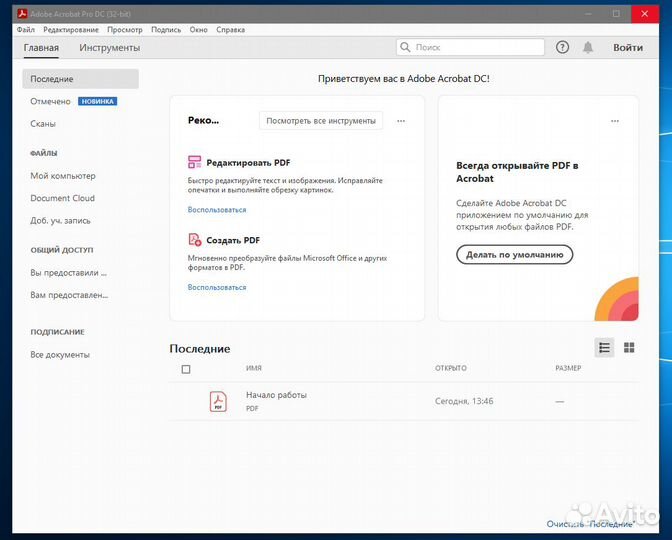Open Вам предоставлен shared list
672x540 pixels.
pyautogui.click(x=69, y=295)
